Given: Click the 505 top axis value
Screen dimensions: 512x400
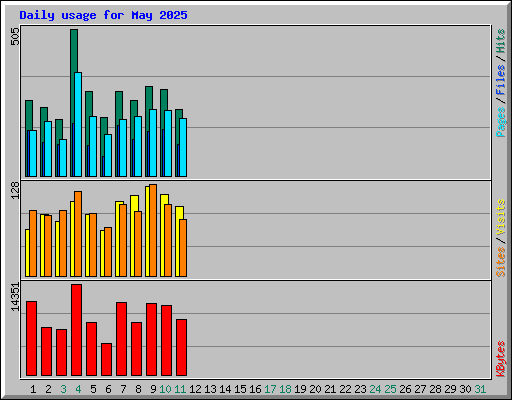Looking at the screenshot, I should (x=15, y=36).
